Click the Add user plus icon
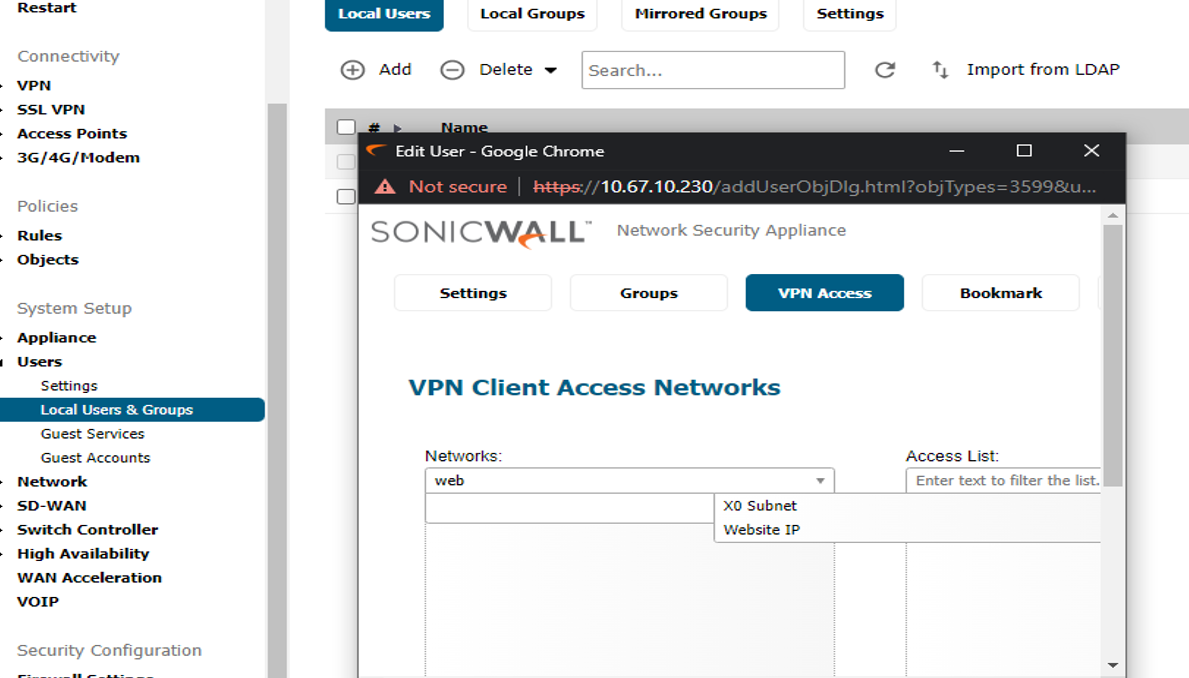 tap(352, 70)
